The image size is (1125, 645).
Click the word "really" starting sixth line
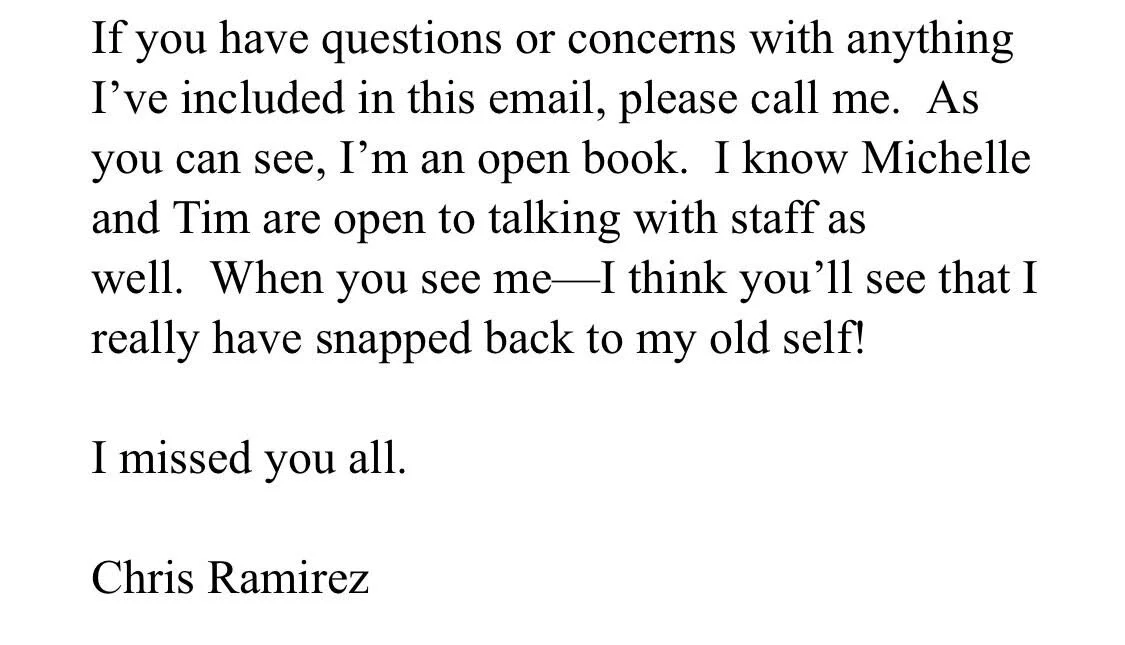click(x=145, y=339)
